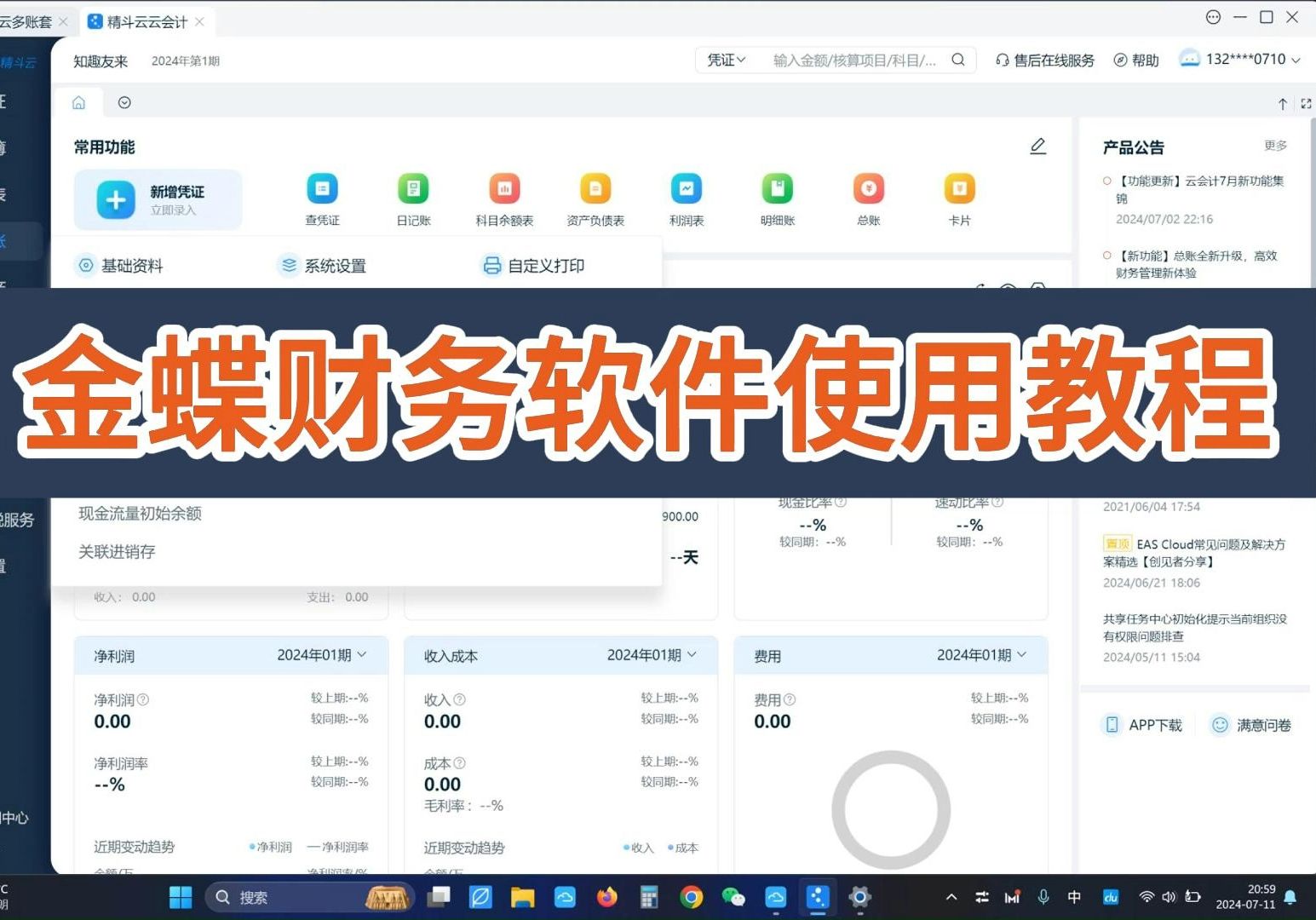Open the 明细账 shortcut icon
Screen dimensions: 1316x920
(x=778, y=188)
